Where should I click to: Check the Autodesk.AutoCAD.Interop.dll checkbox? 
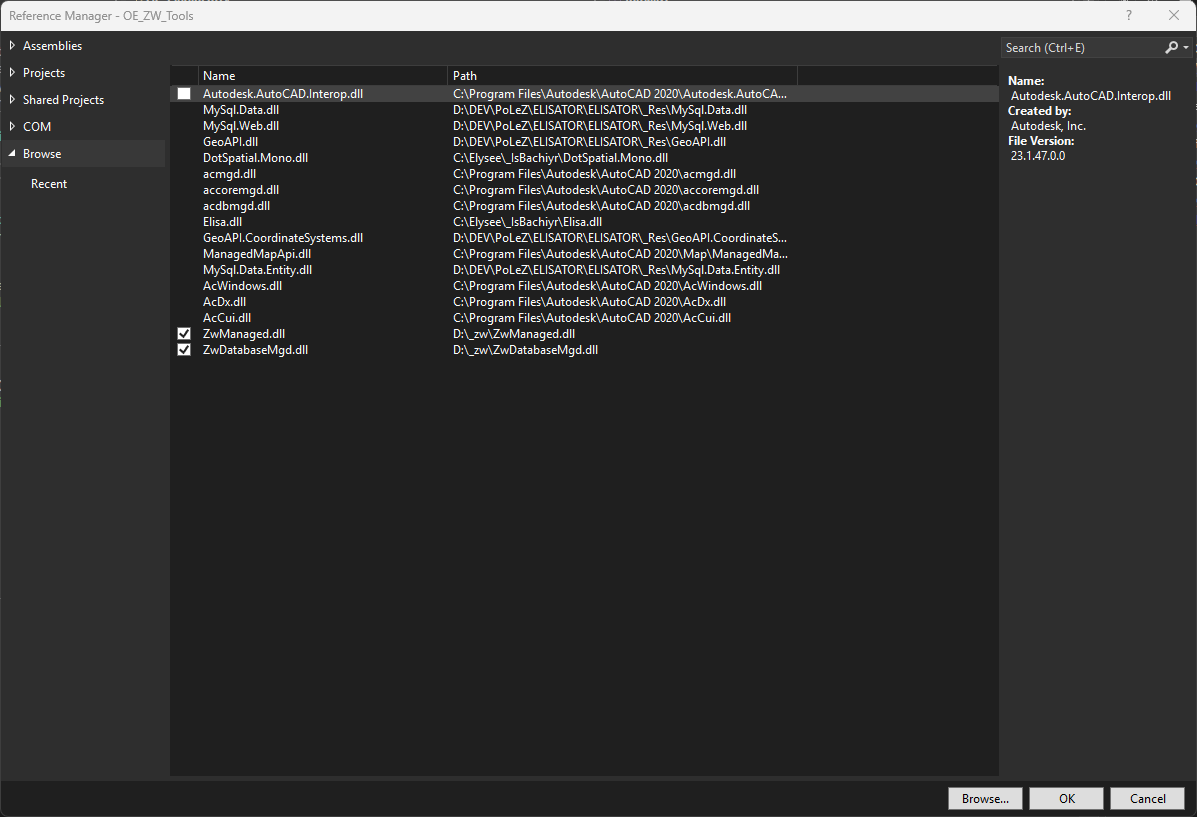[x=184, y=93]
